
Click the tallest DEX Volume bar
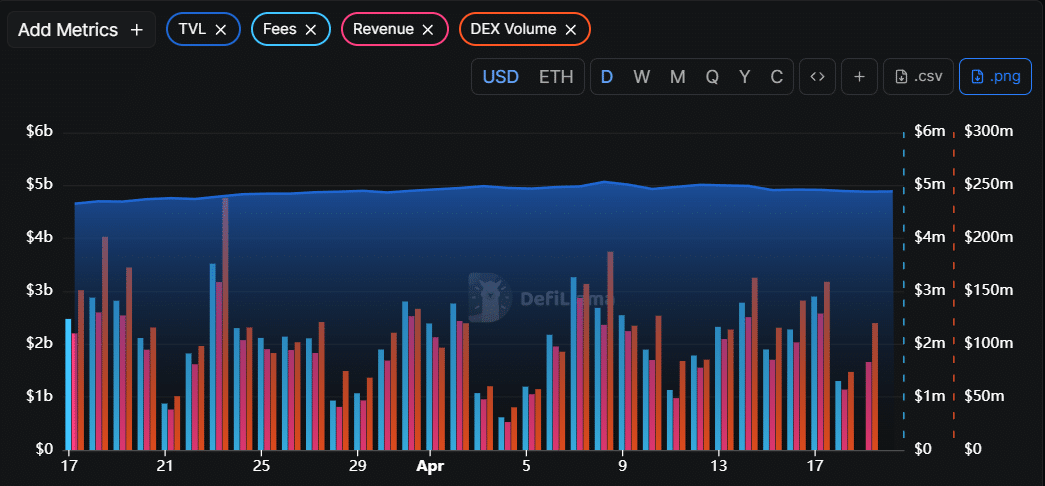point(225,320)
